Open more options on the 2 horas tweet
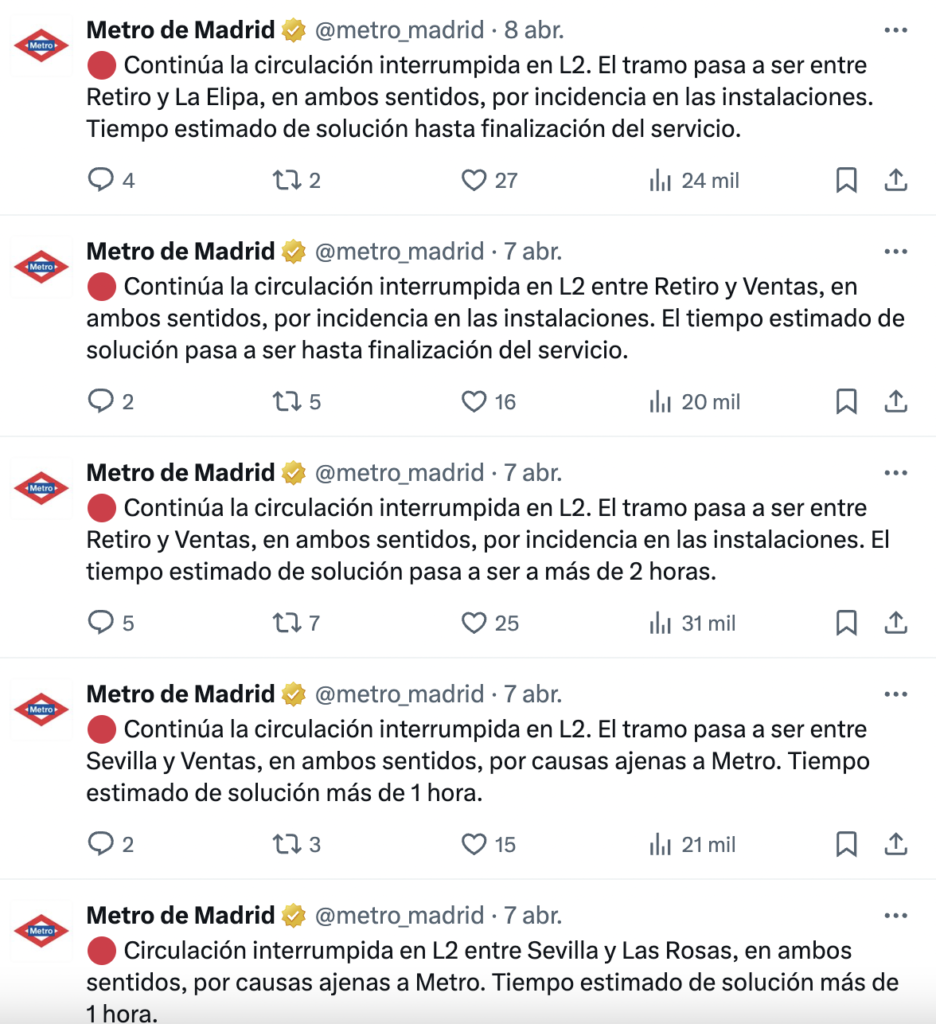Viewport: 936px width, 1024px height. 896,473
